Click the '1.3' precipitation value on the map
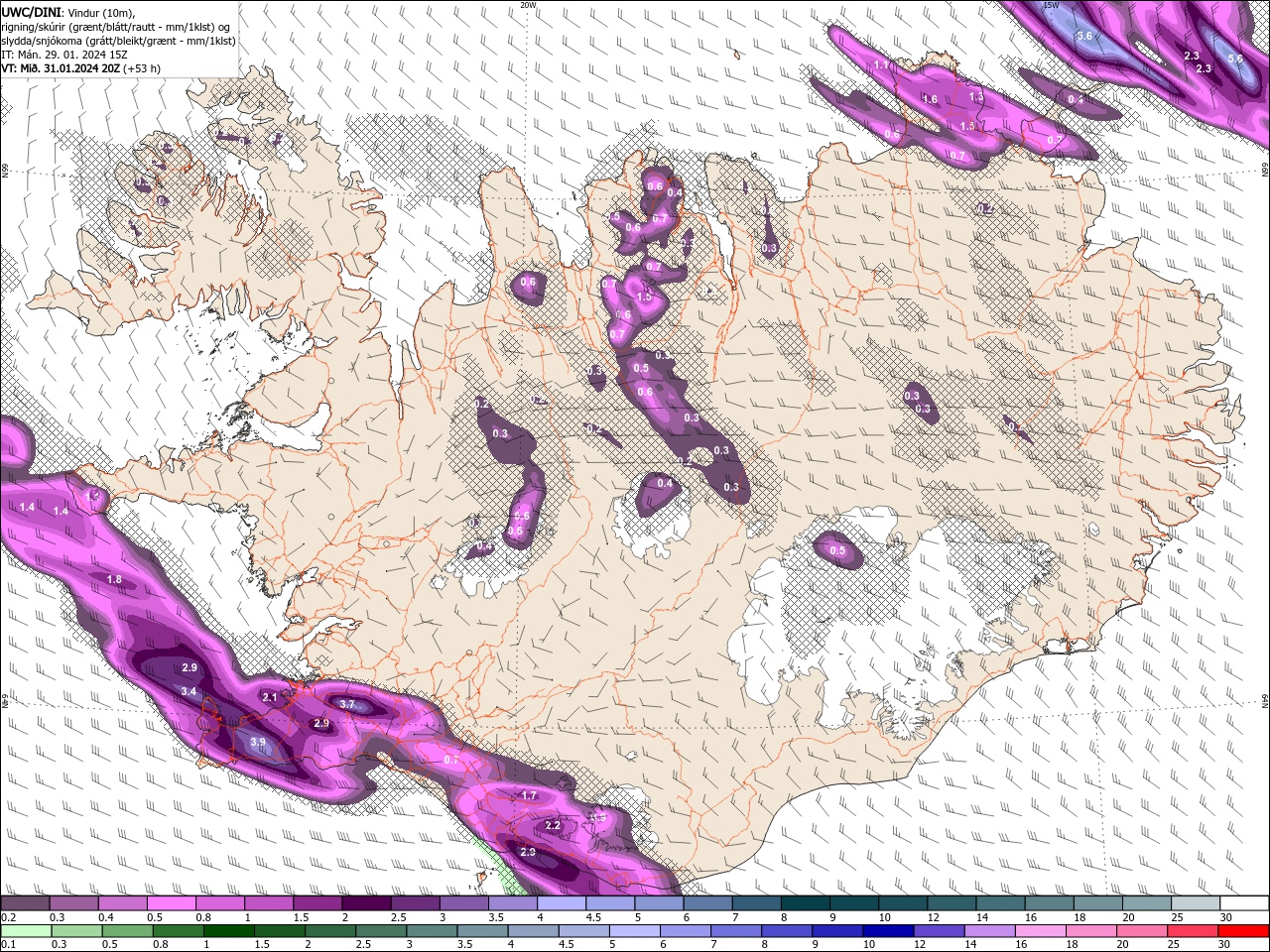Screen dimensions: 1270x952 (975, 97)
